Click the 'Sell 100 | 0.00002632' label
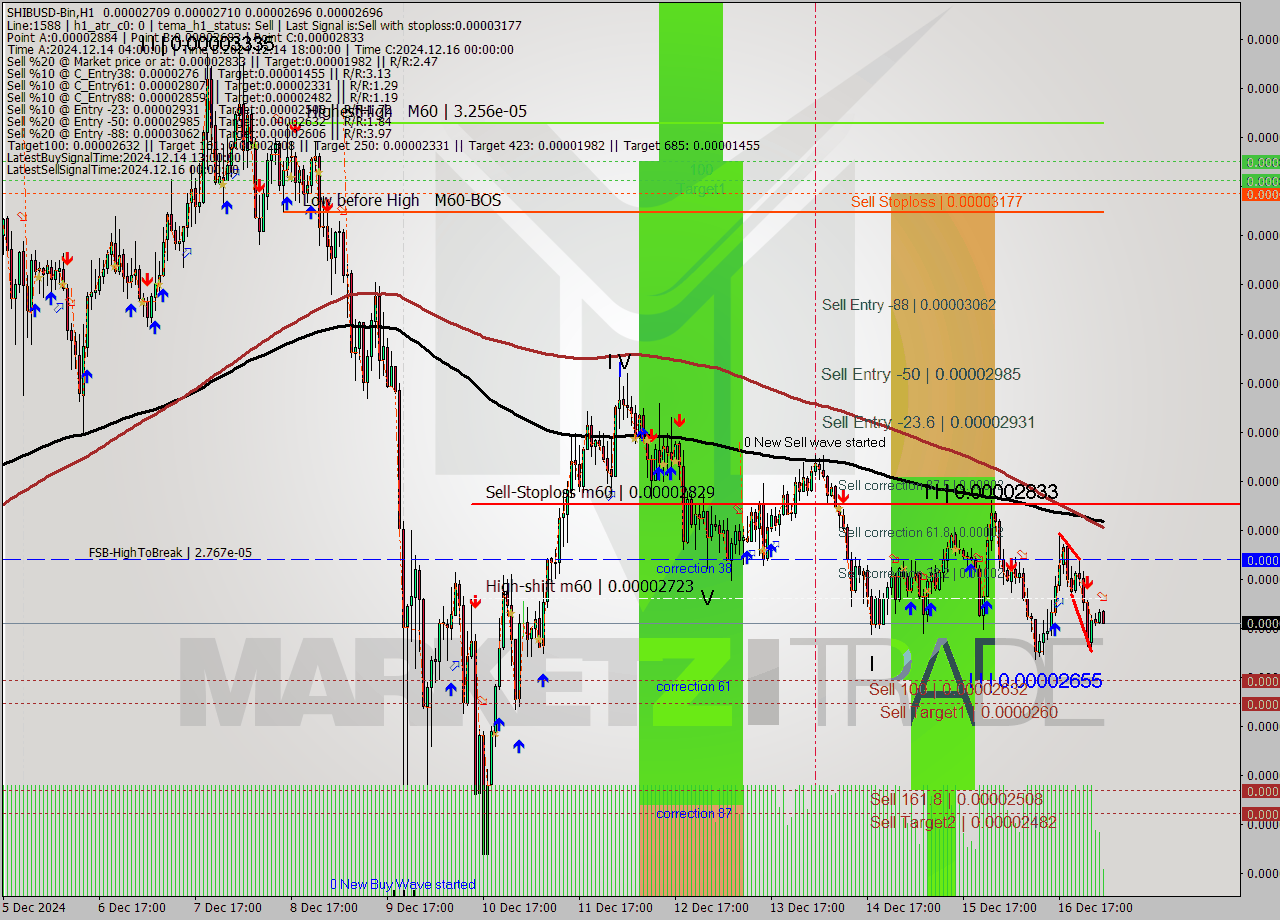 pos(948,689)
